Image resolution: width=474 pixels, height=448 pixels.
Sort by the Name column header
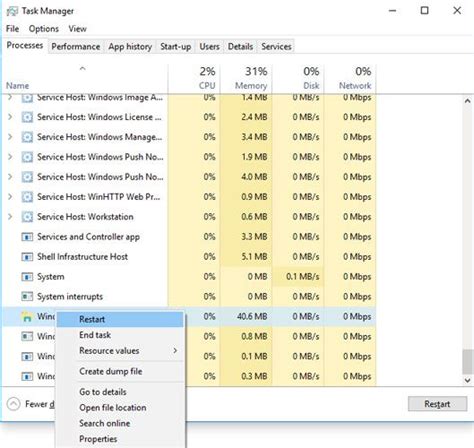coord(85,79)
